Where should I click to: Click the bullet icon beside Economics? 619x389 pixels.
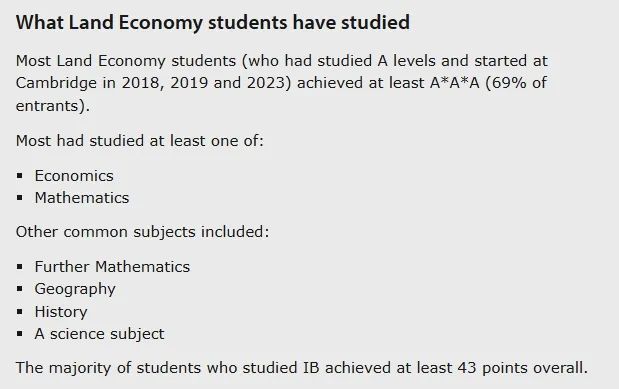coord(20,176)
